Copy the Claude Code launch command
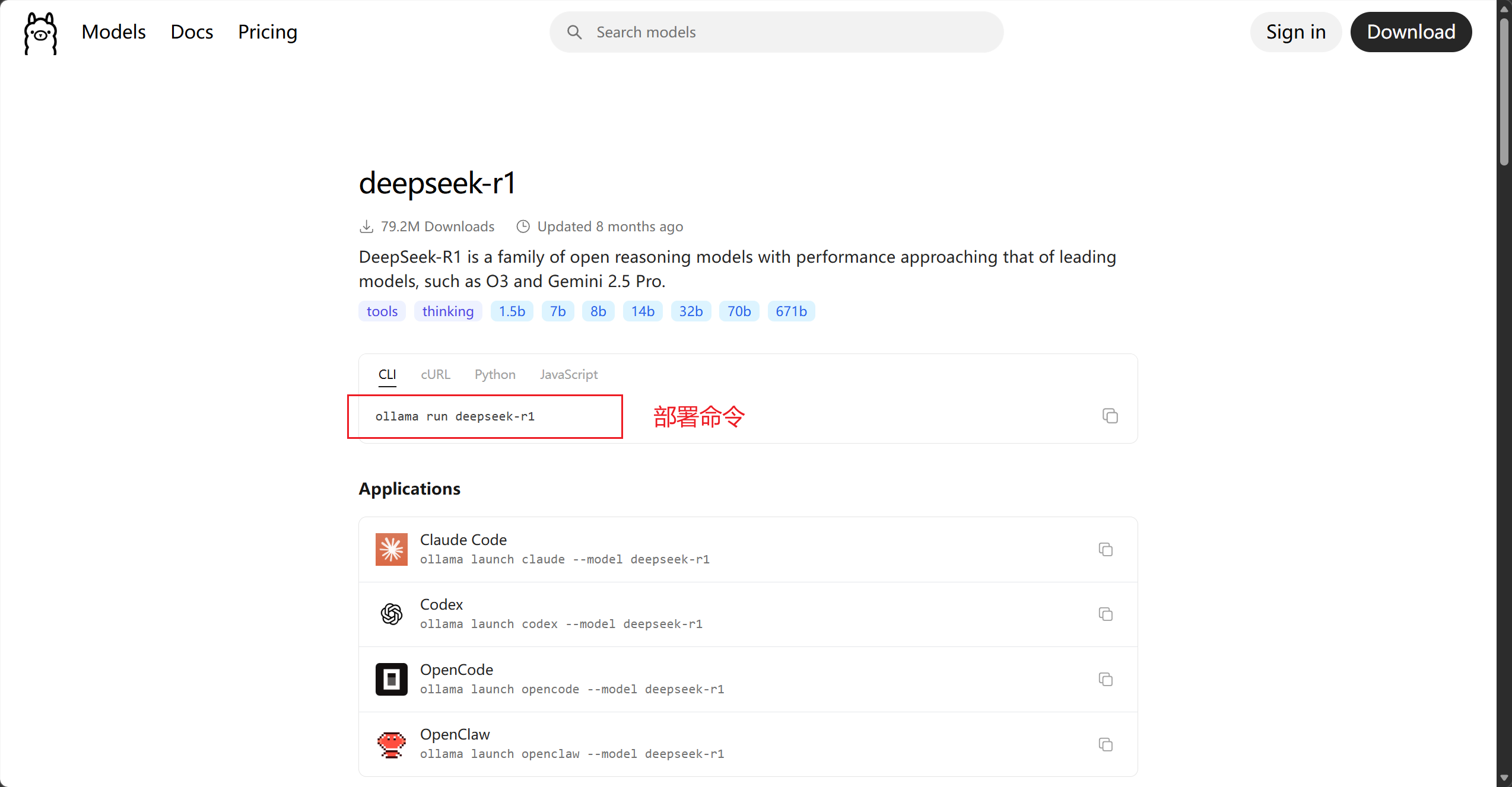 1105,549
